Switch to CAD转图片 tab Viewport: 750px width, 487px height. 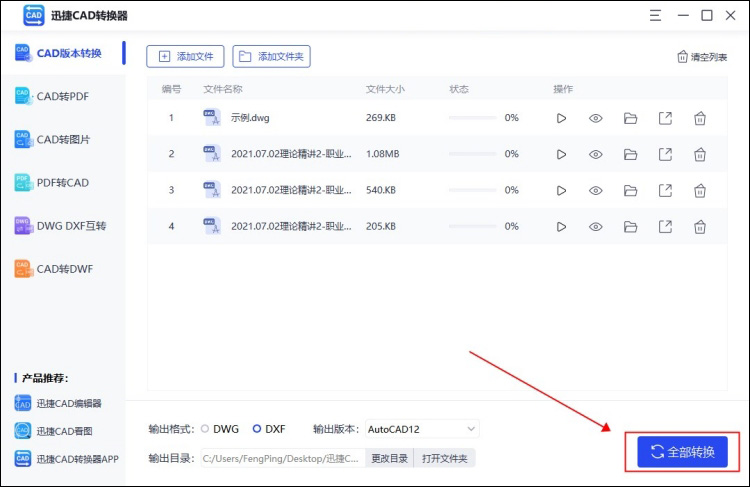point(63,139)
